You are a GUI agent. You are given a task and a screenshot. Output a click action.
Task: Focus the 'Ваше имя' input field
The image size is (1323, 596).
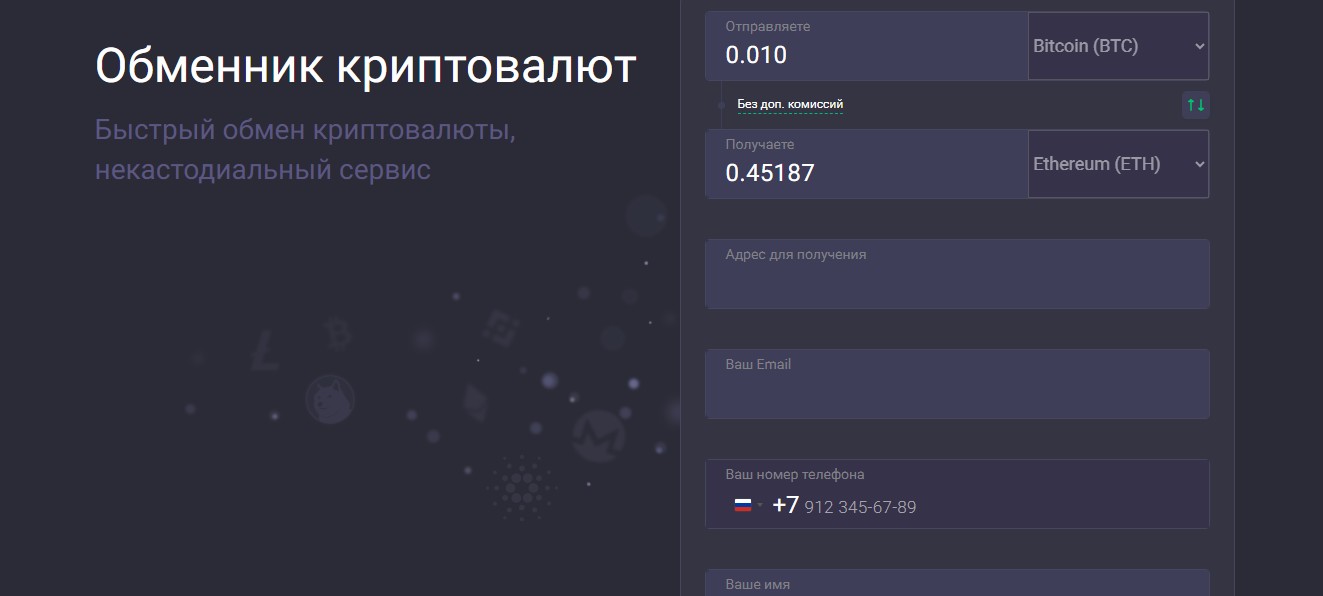click(957, 583)
